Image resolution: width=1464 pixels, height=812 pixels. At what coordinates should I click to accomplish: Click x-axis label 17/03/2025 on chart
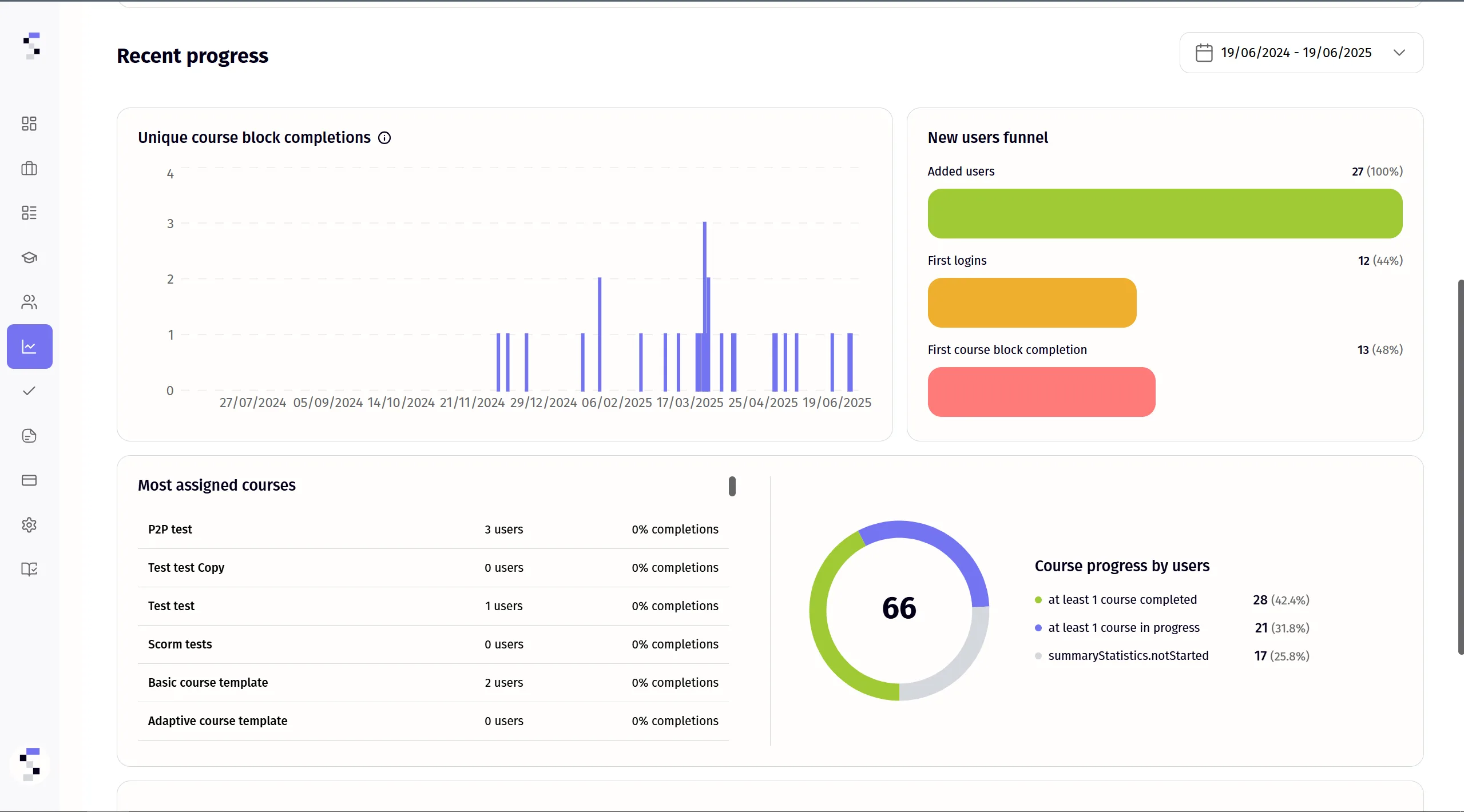click(690, 403)
